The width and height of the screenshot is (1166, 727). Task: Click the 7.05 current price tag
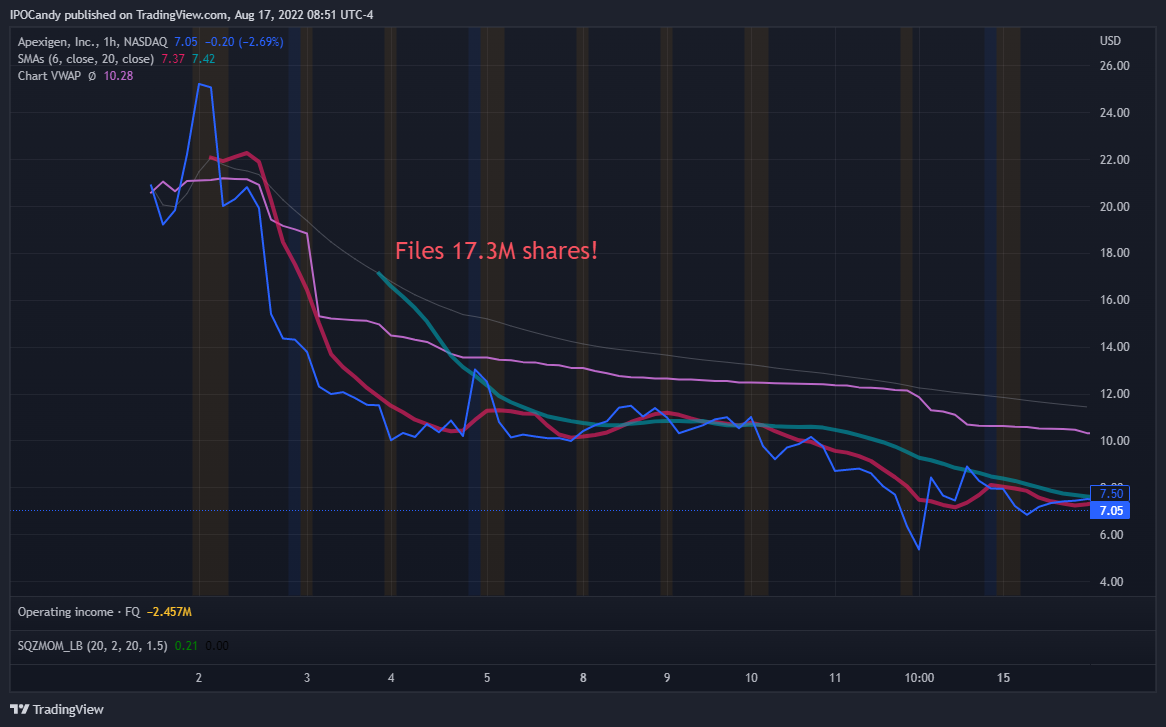(1111, 511)
